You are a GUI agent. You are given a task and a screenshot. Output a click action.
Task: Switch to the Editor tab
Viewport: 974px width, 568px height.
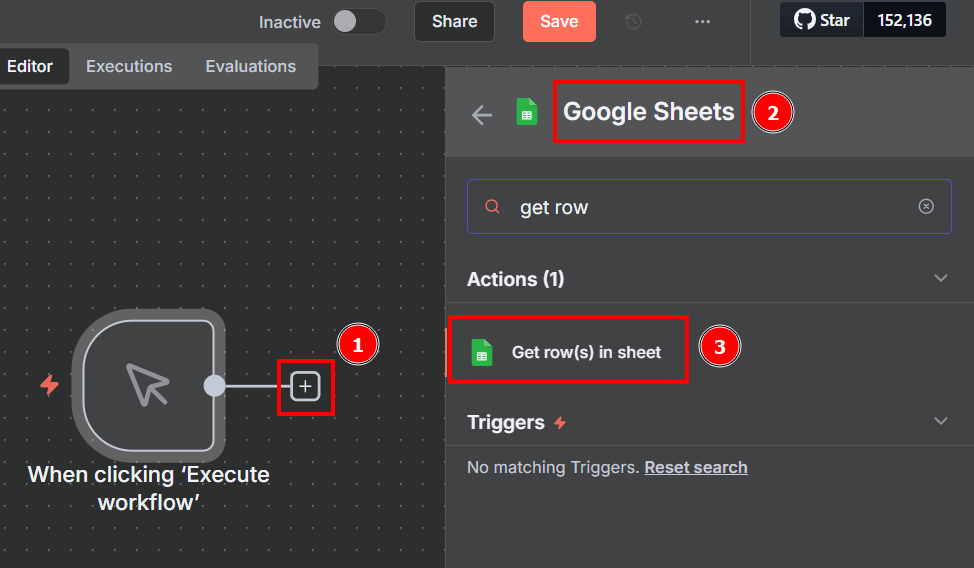[x=30, y=66]
